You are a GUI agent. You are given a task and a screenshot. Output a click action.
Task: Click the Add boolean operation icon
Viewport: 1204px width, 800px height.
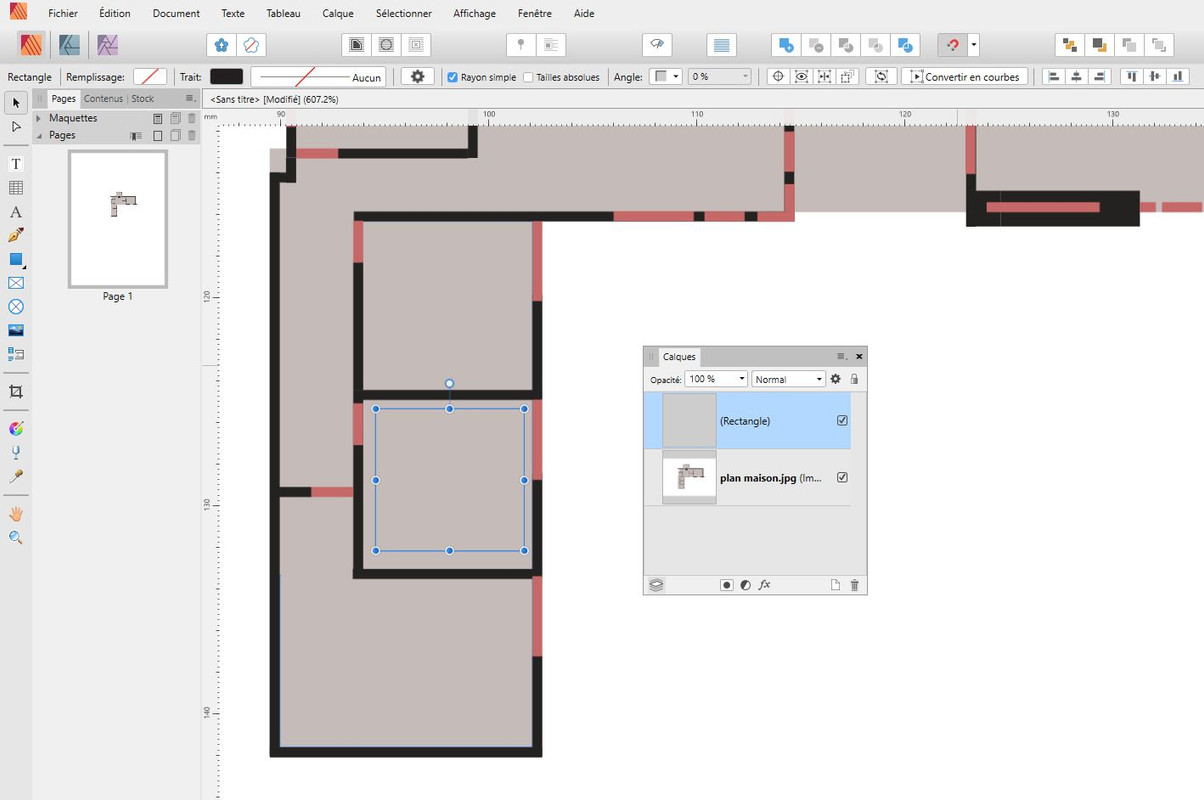click(x=786, y=45)
